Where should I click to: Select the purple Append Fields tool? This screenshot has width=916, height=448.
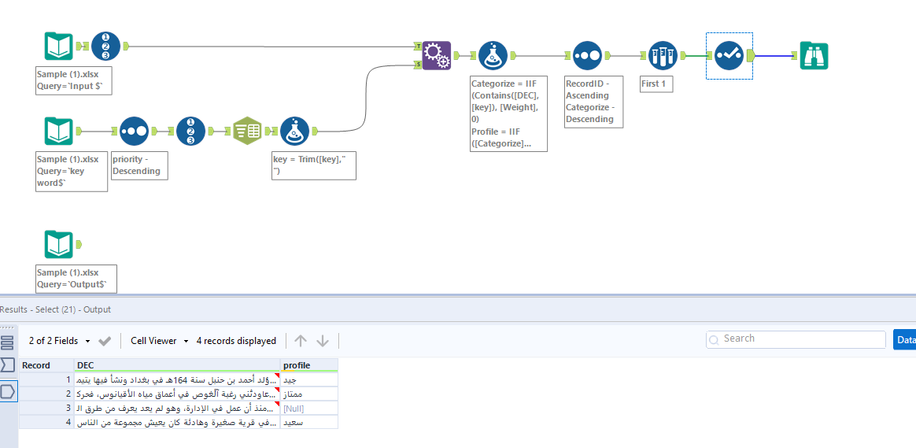[436, 55]
